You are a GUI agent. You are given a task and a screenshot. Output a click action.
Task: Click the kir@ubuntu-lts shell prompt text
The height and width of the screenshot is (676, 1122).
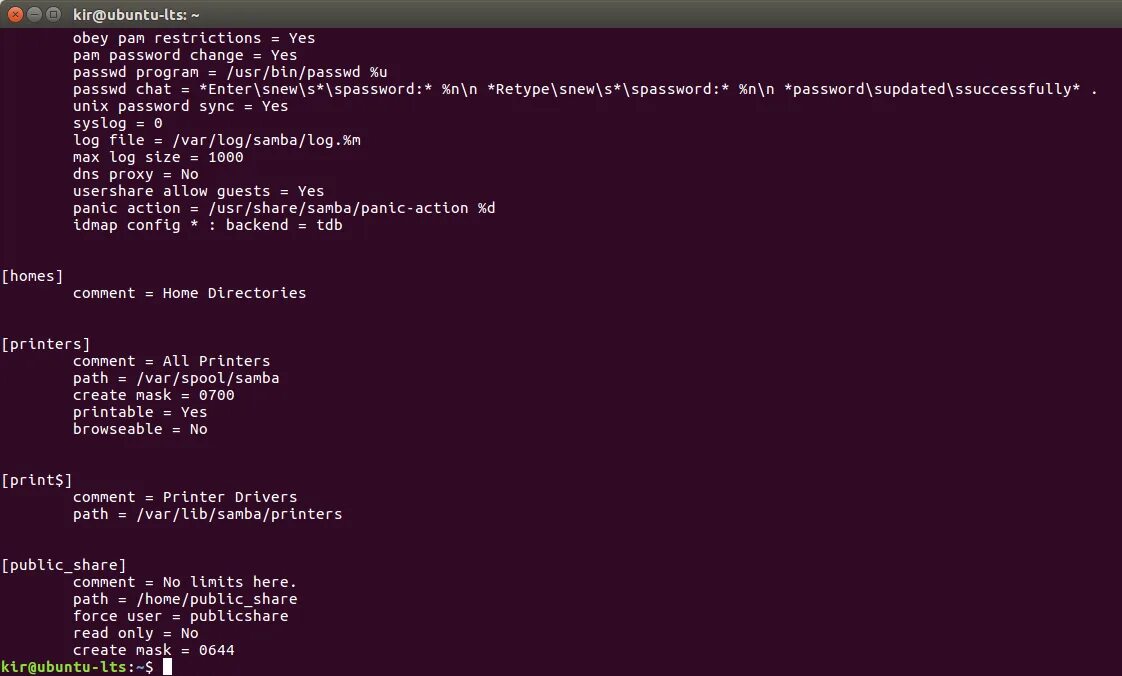(x=76, y=667)
